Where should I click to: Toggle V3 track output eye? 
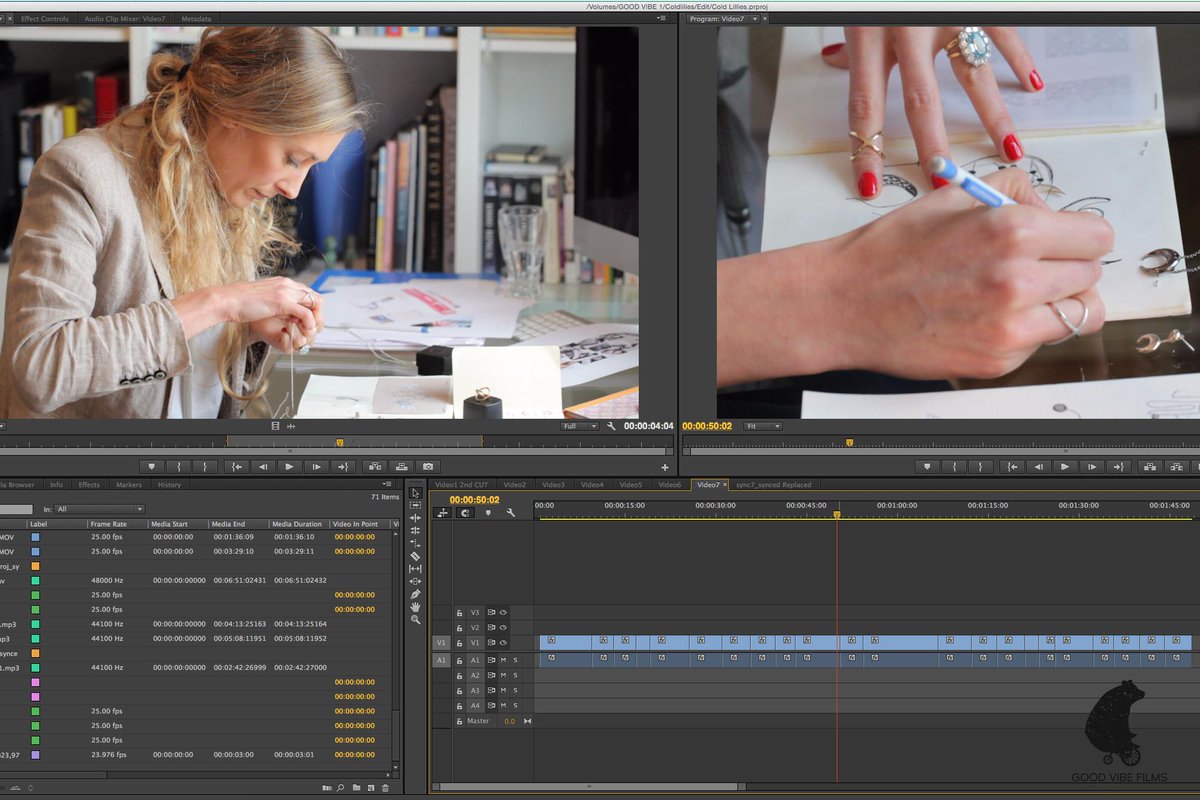click(x=503, y=612)
